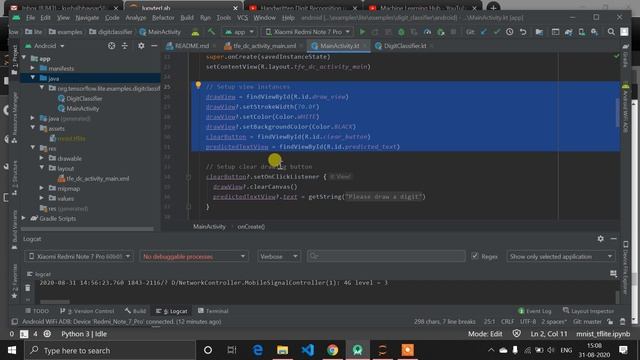
Task: Click collapse all icon in Project panel
Action: 124,46
